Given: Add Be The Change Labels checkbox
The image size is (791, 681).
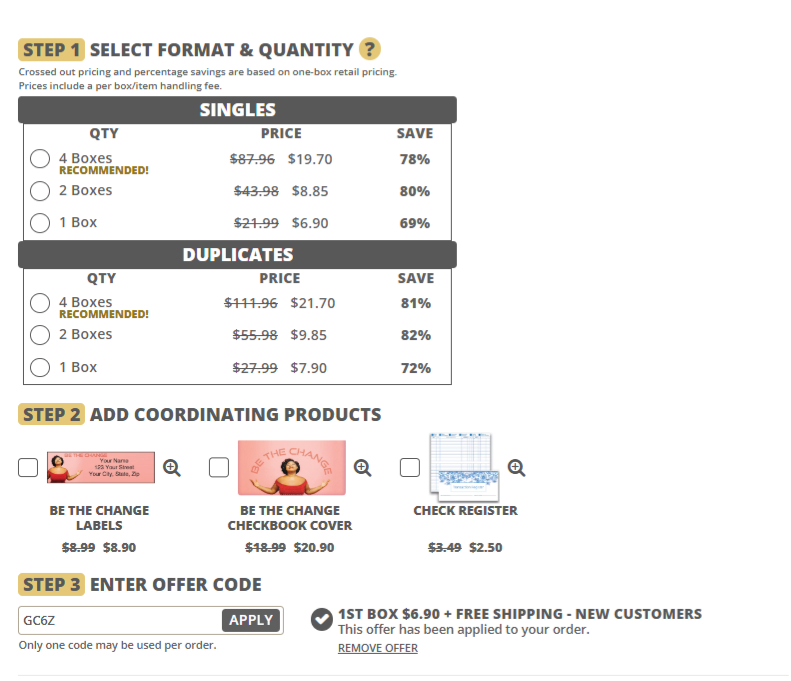Looking at the screenshot, I should [x=28, y=467].
